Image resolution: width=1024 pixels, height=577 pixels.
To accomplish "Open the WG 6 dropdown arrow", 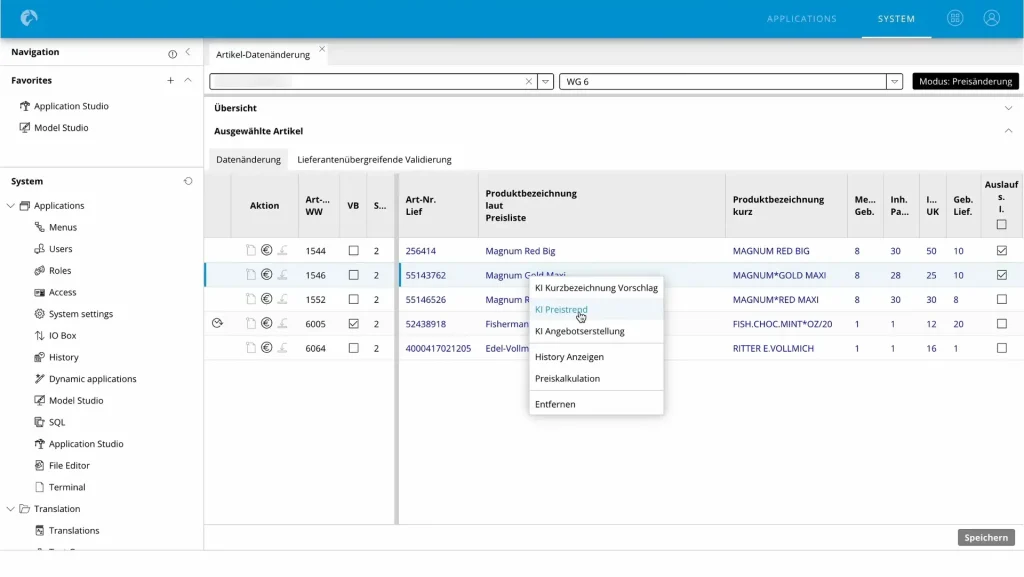I will (x=894, y=82).
